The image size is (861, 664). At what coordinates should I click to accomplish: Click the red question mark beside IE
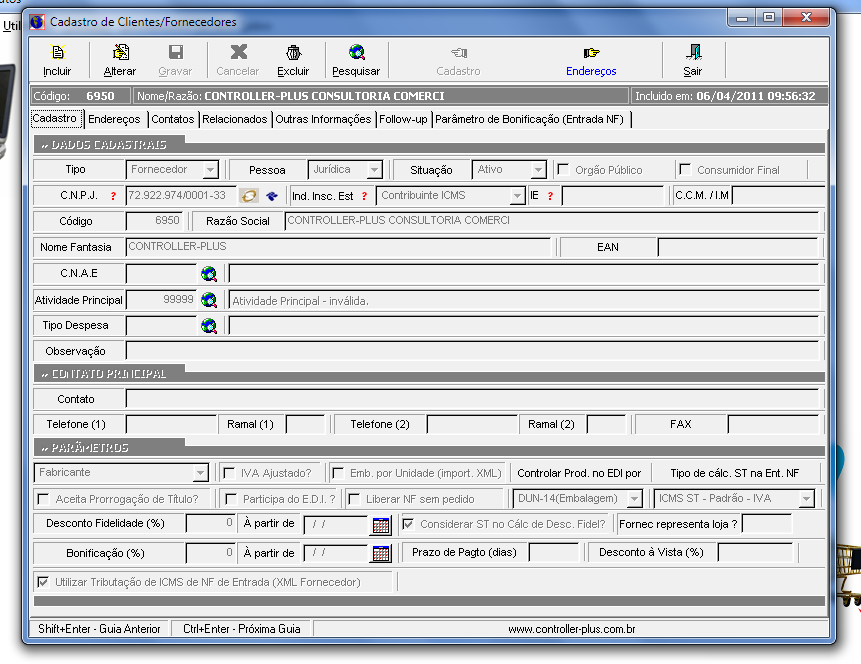click(550, 196)
